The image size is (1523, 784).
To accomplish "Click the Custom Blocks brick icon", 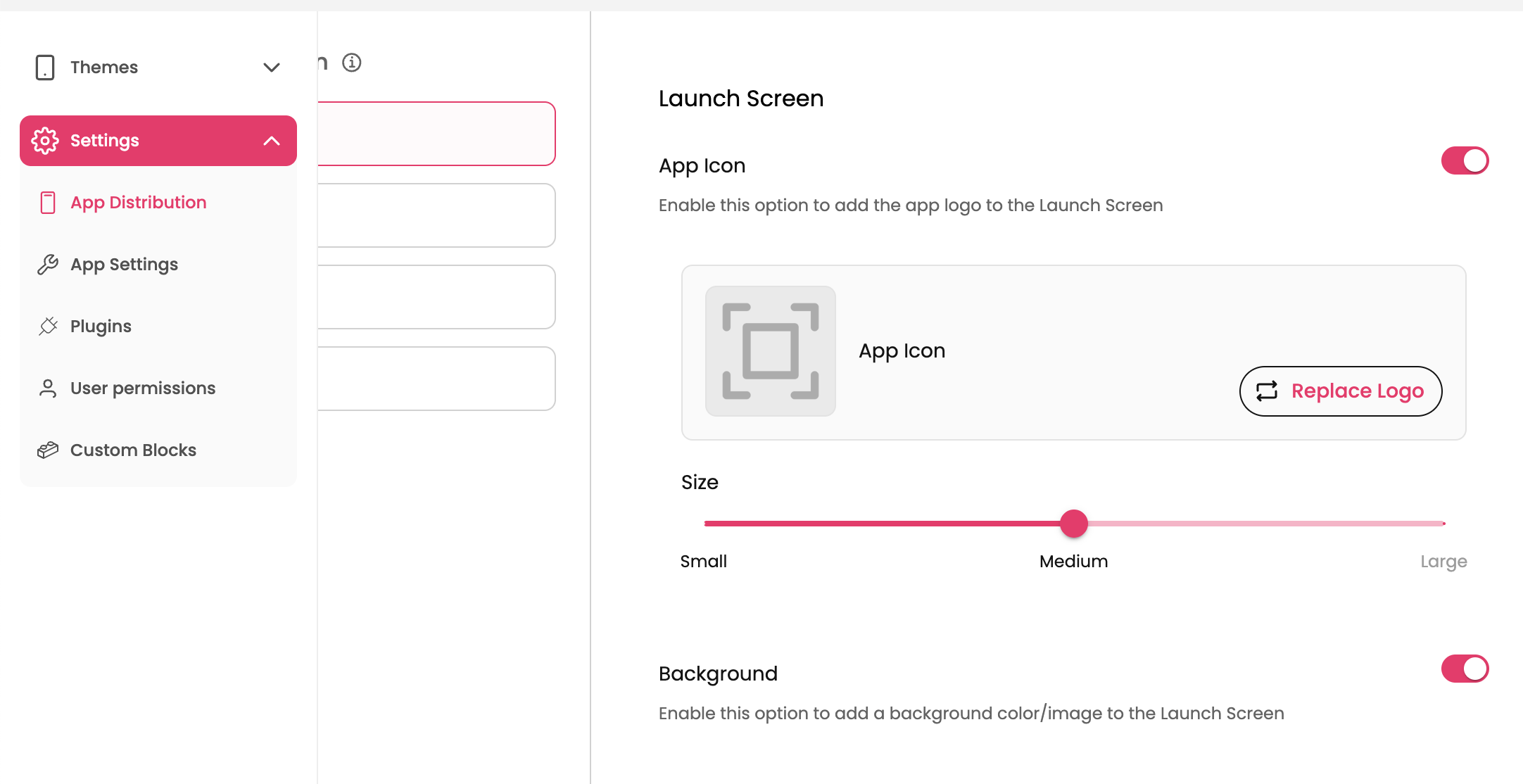I will [x=48, y=450].
